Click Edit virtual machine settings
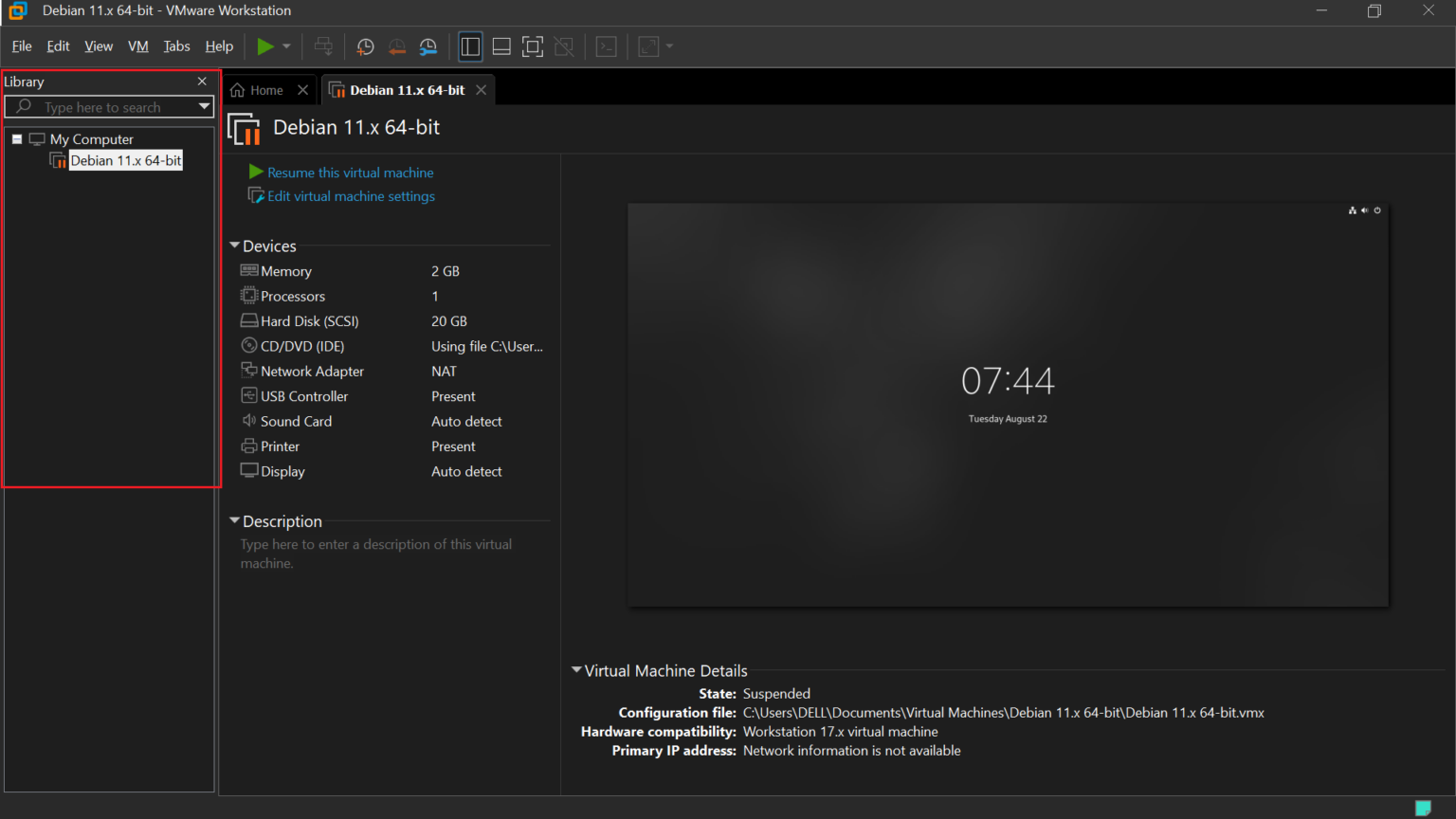This screenshot has height=819, width=1456. click(351, 196)
